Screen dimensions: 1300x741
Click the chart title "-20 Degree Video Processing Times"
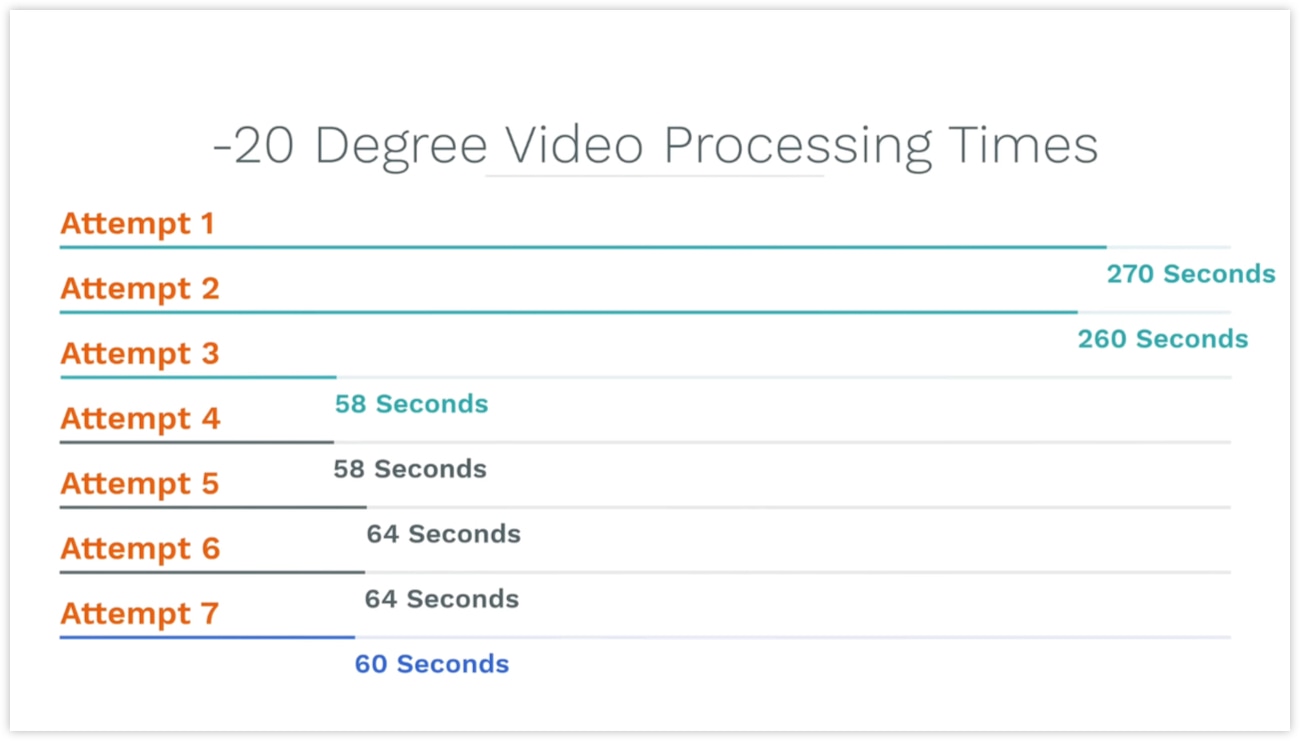655,146
